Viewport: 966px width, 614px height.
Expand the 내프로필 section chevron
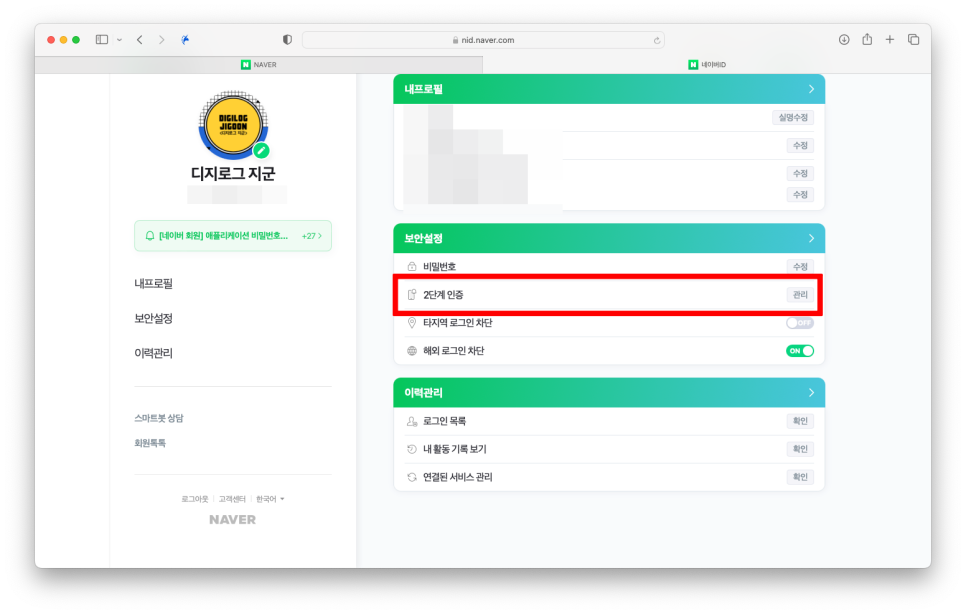(811, 89)
